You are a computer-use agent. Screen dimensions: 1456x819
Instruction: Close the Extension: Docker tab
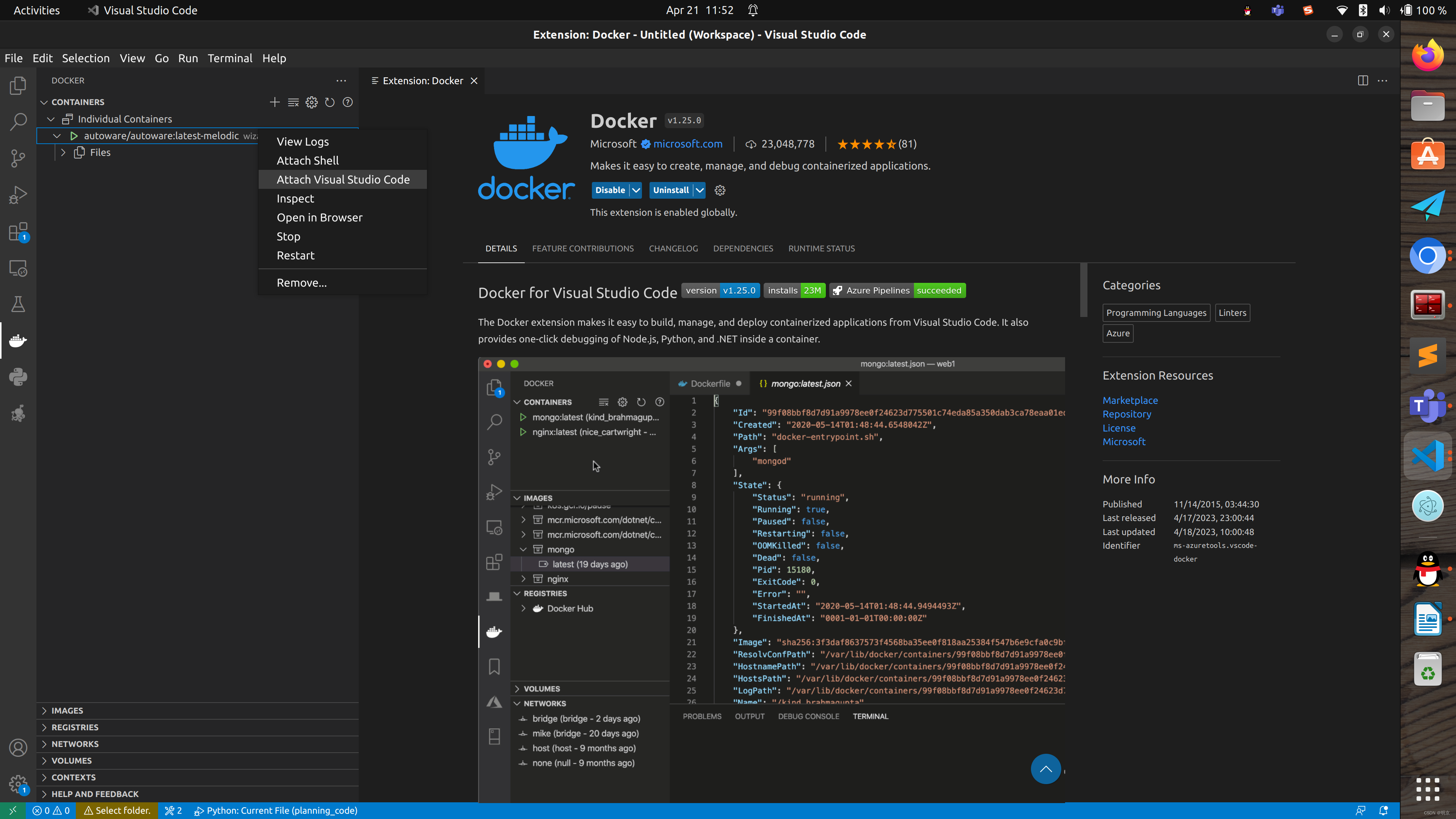[x=474, y=81]
